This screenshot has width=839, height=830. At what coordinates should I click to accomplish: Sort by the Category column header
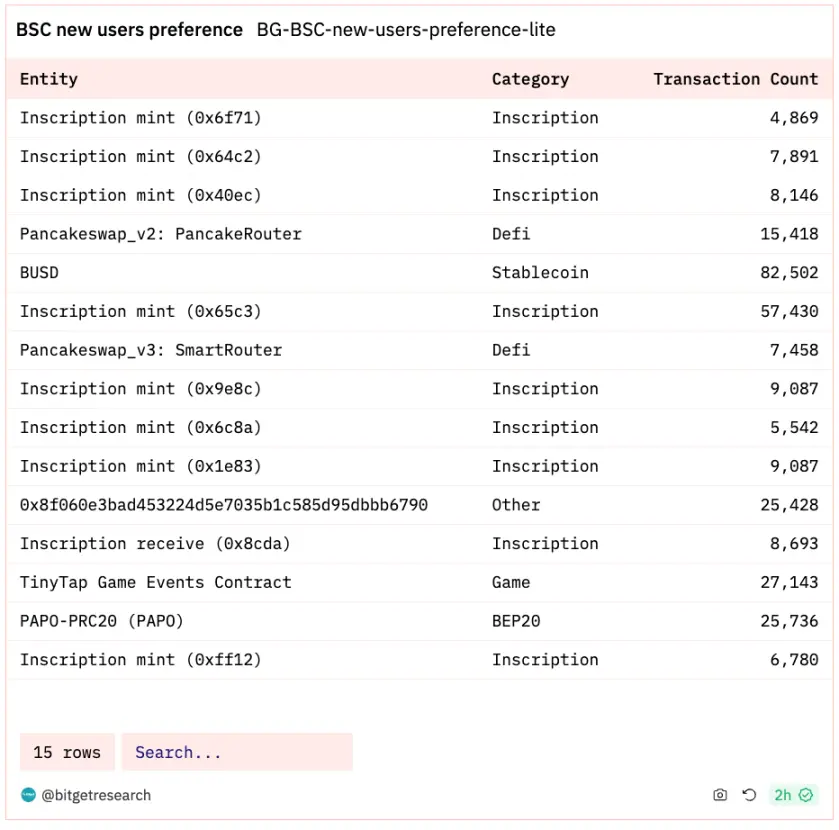(x=530, y=79)
